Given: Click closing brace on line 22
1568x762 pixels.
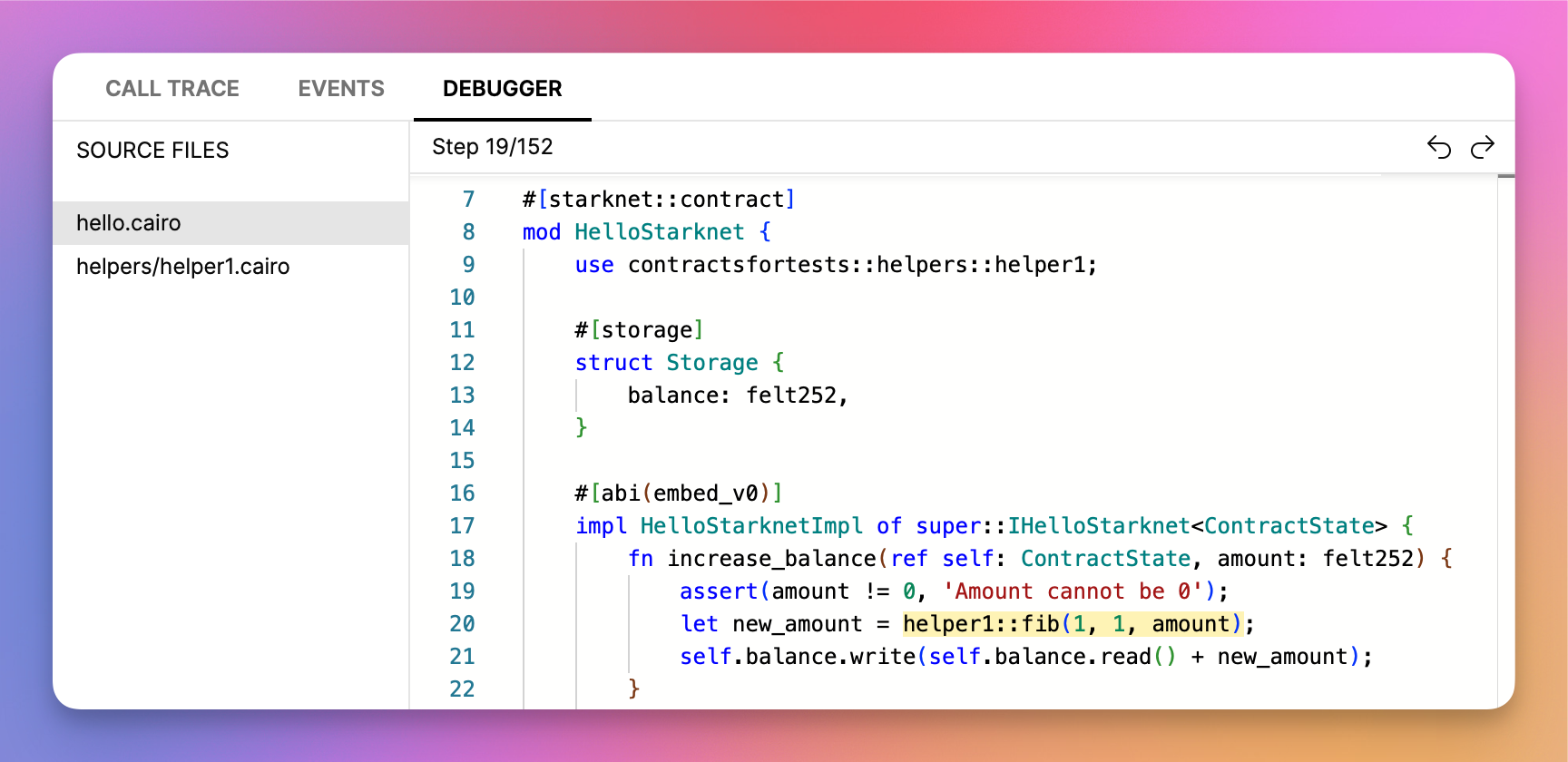Looking at the screenshot, I should (x=634, y=689).
